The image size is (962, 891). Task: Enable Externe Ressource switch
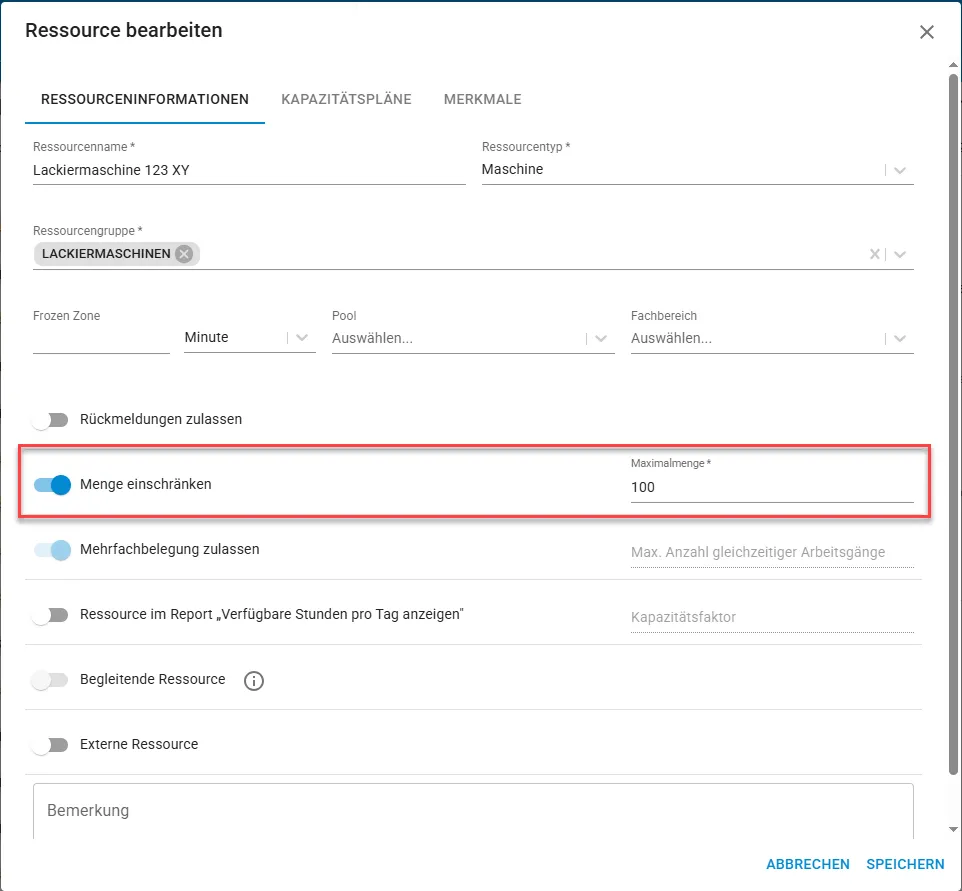(x=51, y=745)
